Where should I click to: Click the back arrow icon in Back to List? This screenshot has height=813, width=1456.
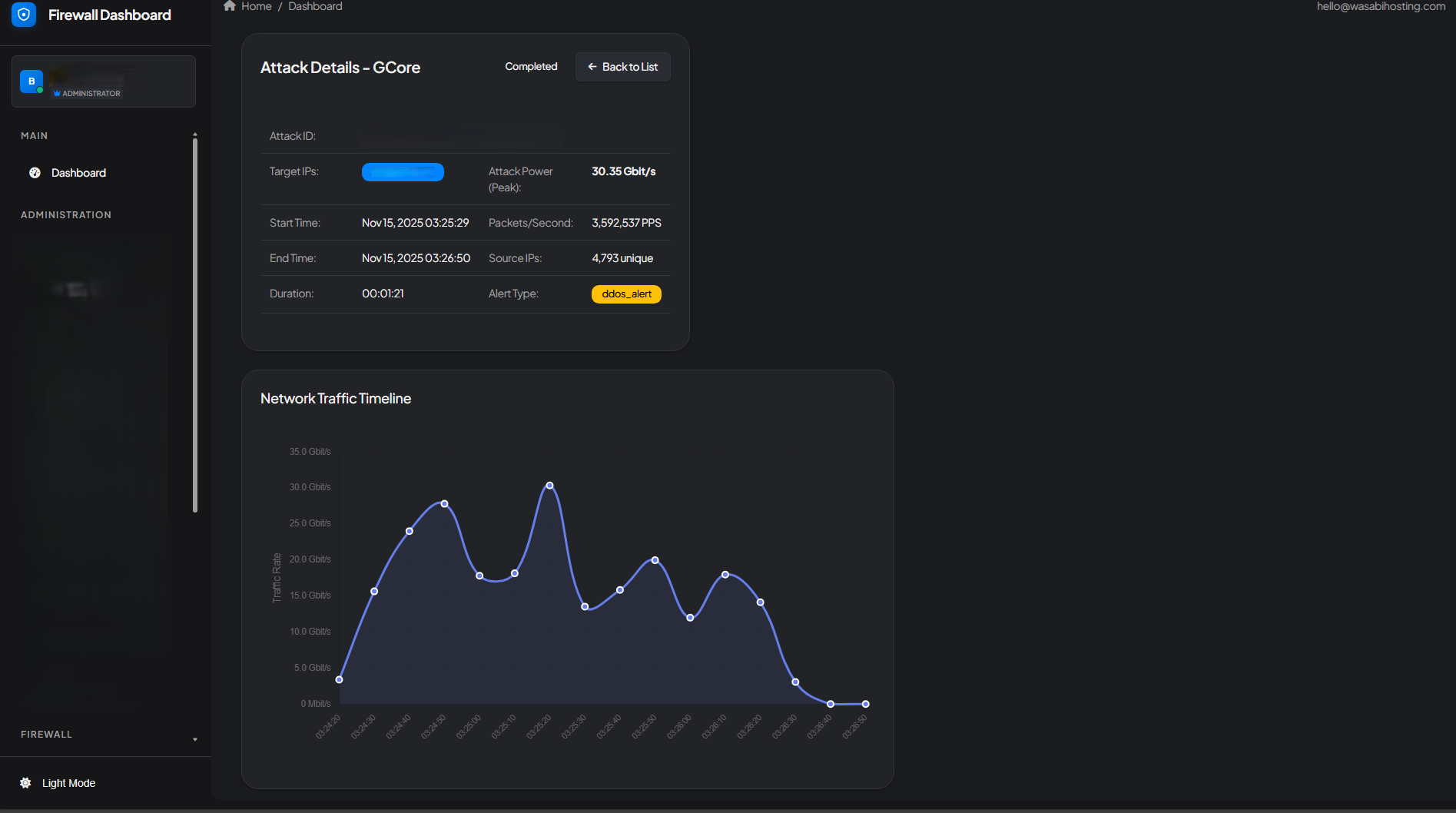tap(592, 67)
